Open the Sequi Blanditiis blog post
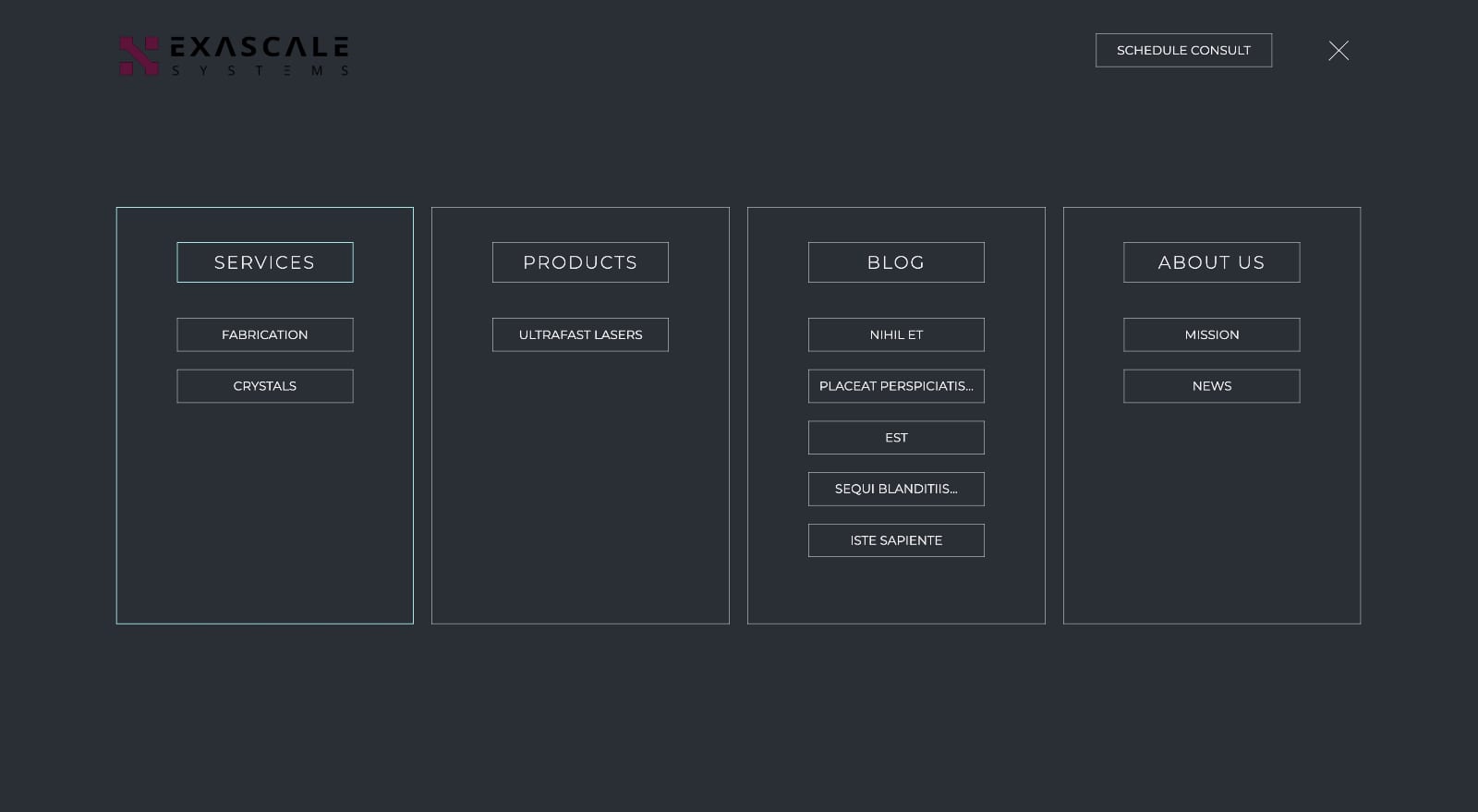The height and width of the screenshot is (812, 1478). pyautogui.click(x=896, y=489)
